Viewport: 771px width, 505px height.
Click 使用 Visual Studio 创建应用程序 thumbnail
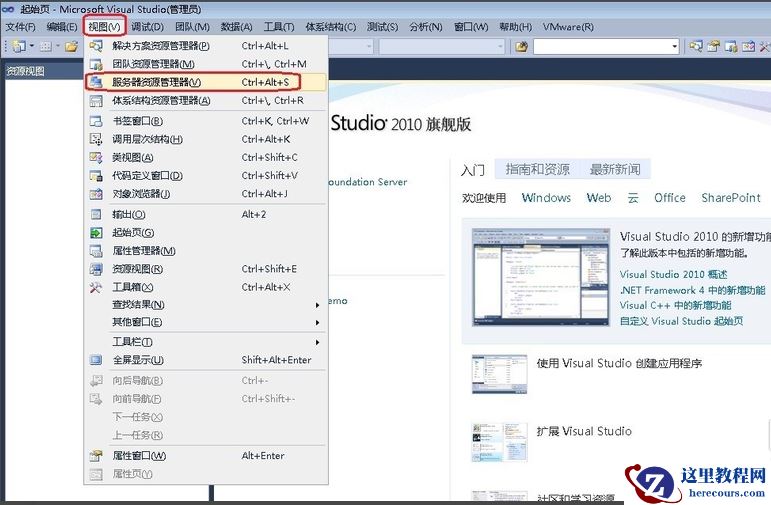pos(499,374)
